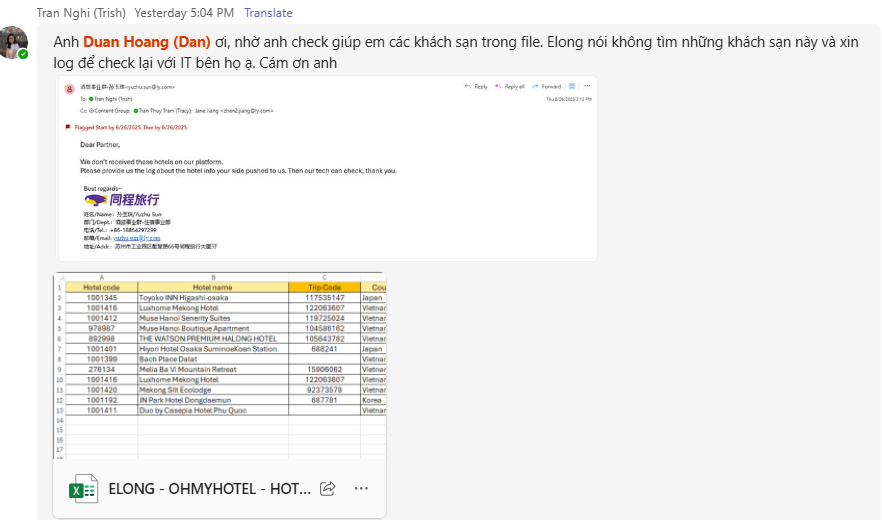Image resolution: width=882 pixels, height=520 pixels.
Task: Click the Hotel name column header
Action: [x=213, y=288]
